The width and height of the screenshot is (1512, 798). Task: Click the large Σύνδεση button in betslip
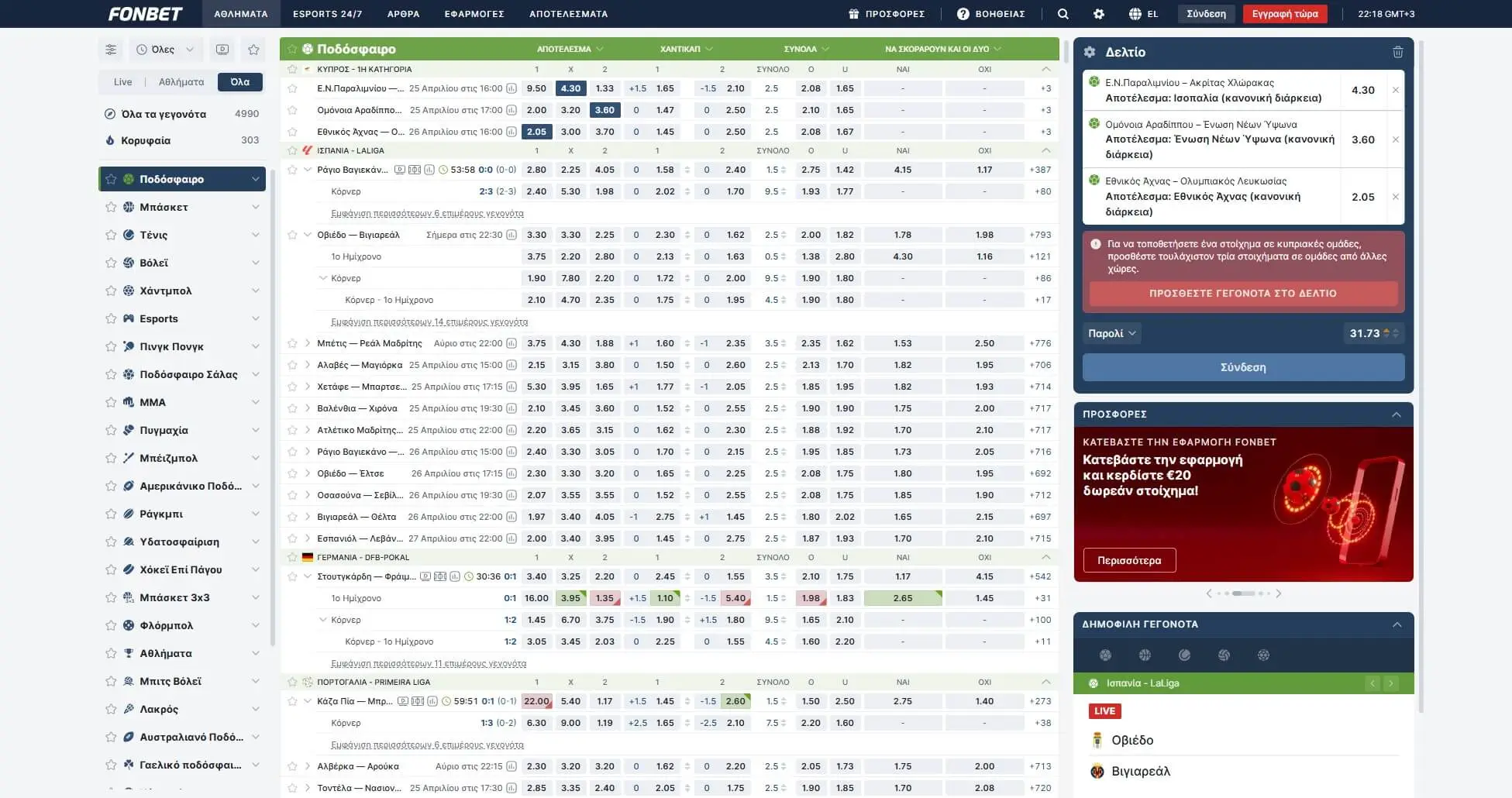(x=1243, y=367)
